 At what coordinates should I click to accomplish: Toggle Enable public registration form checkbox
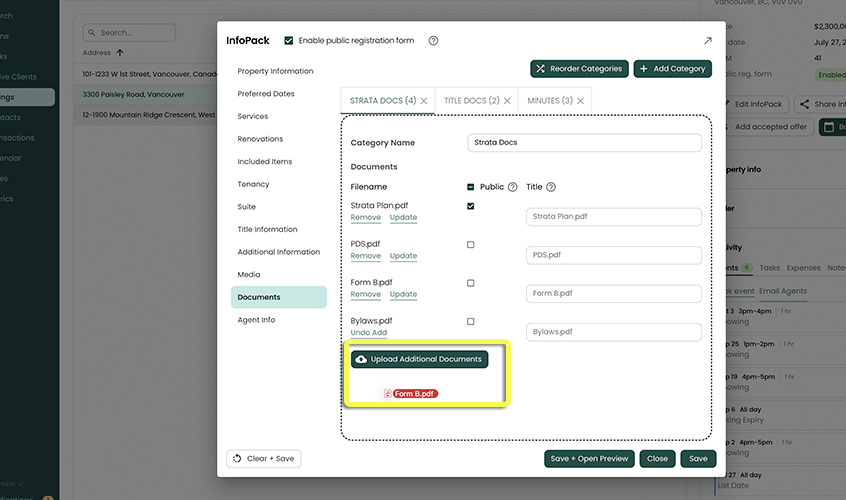289,41
